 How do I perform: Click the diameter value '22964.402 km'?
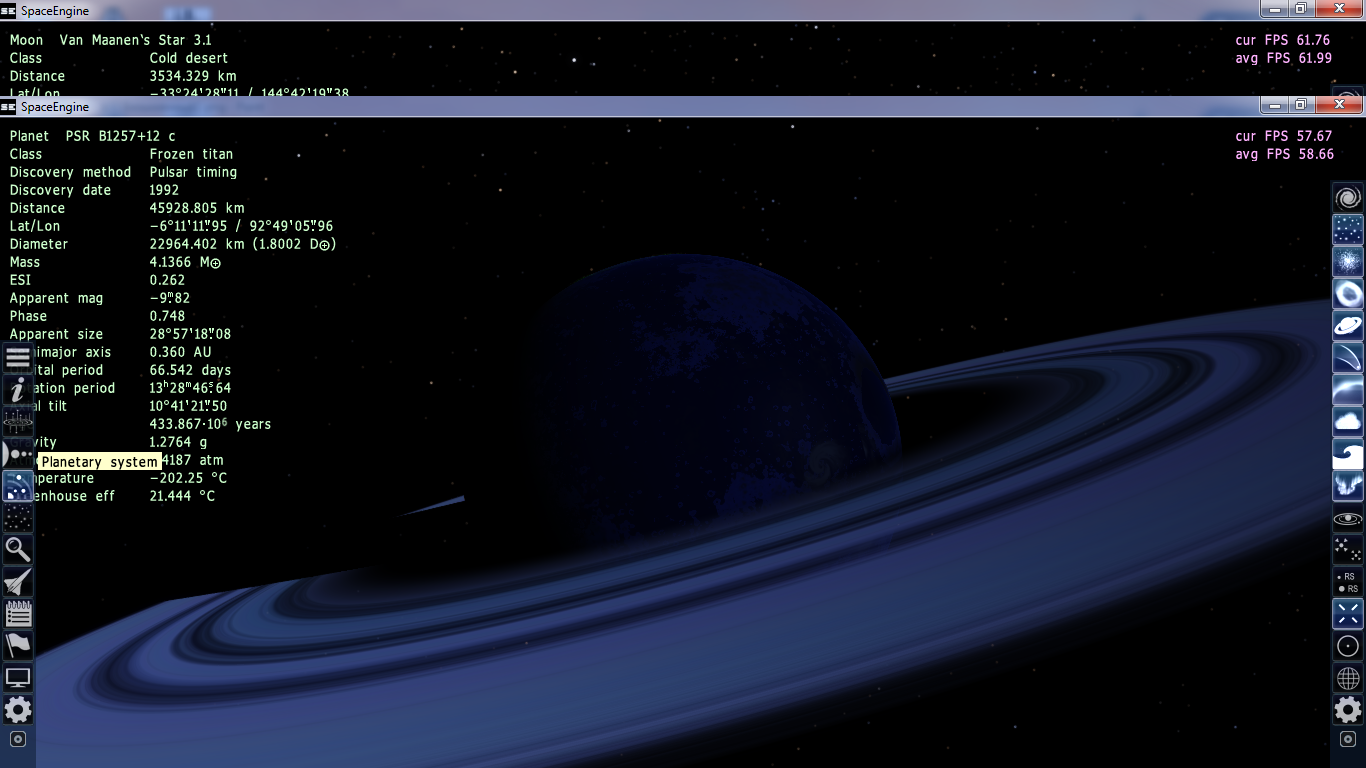[197, 244]
